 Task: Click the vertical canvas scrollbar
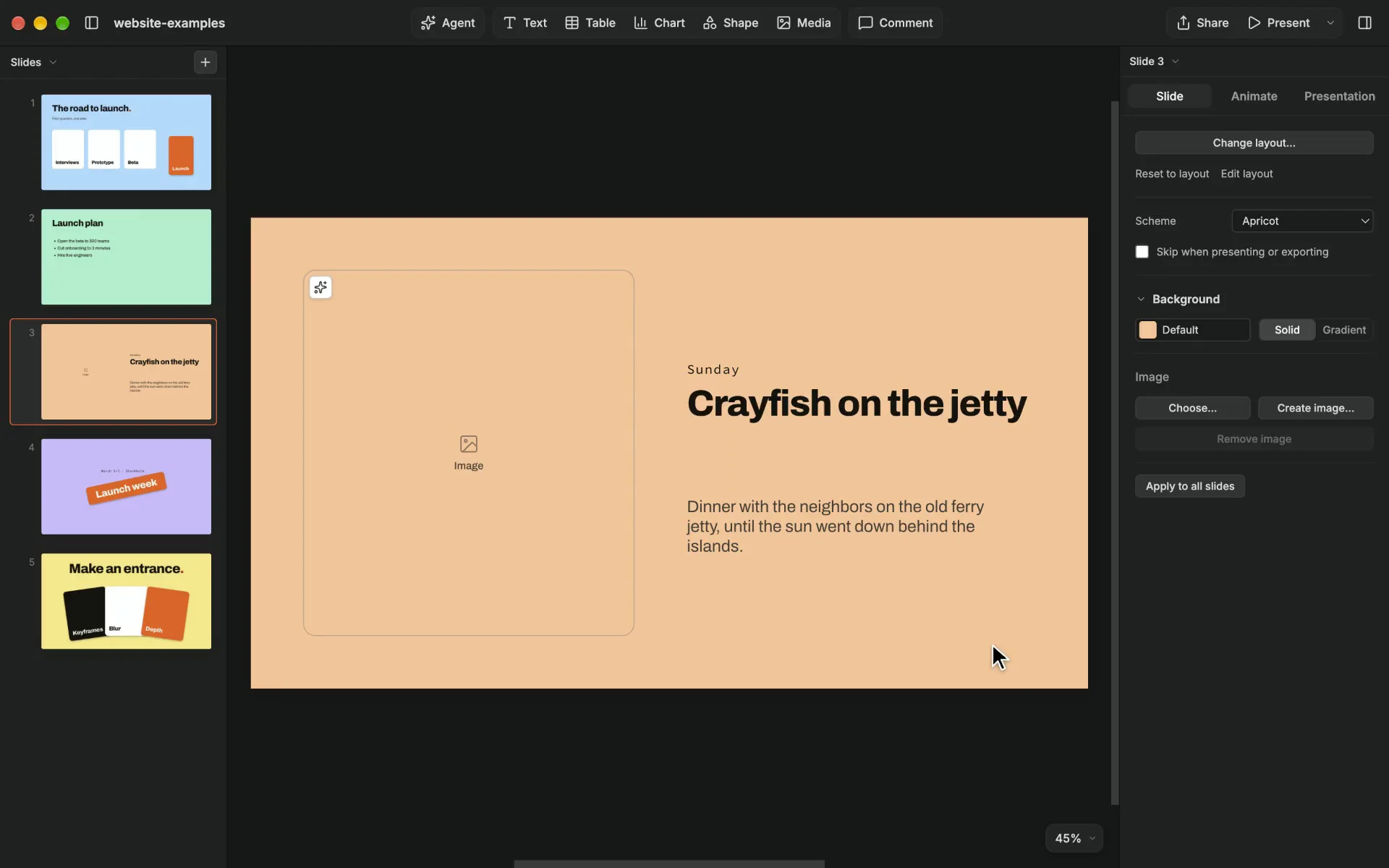coord(1115,453)
